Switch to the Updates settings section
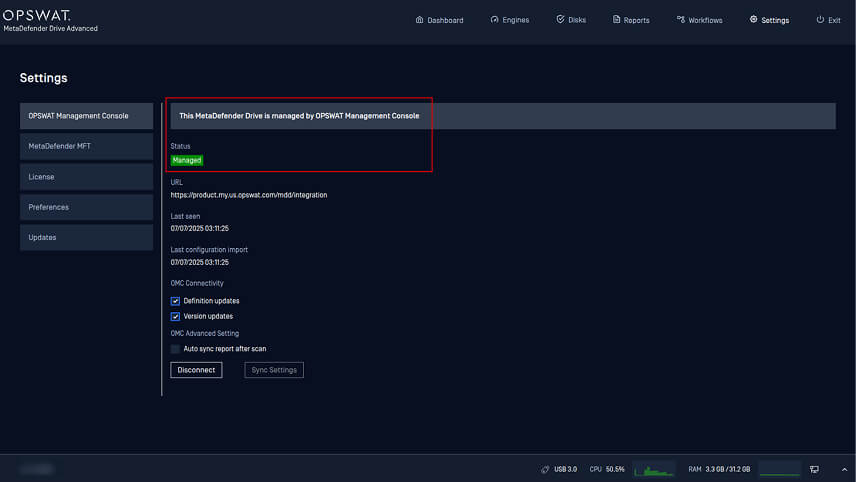The image size is (856, 482). coord(86,238)
